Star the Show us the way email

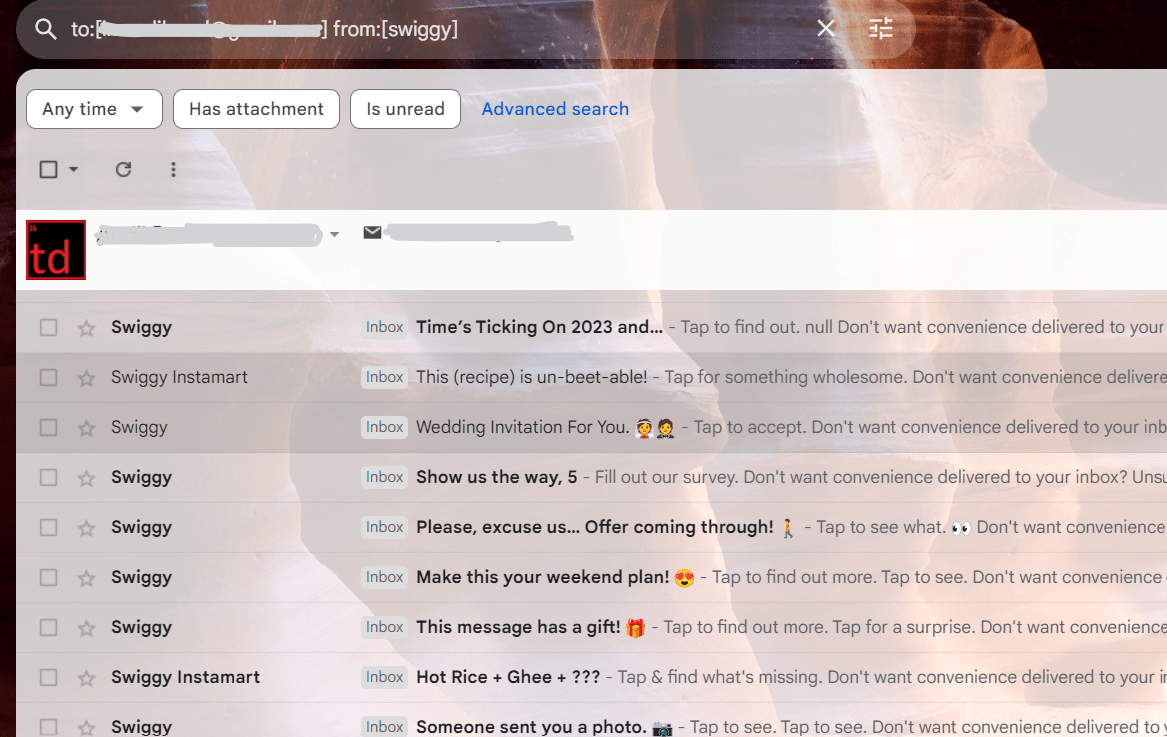pos(86,477)
